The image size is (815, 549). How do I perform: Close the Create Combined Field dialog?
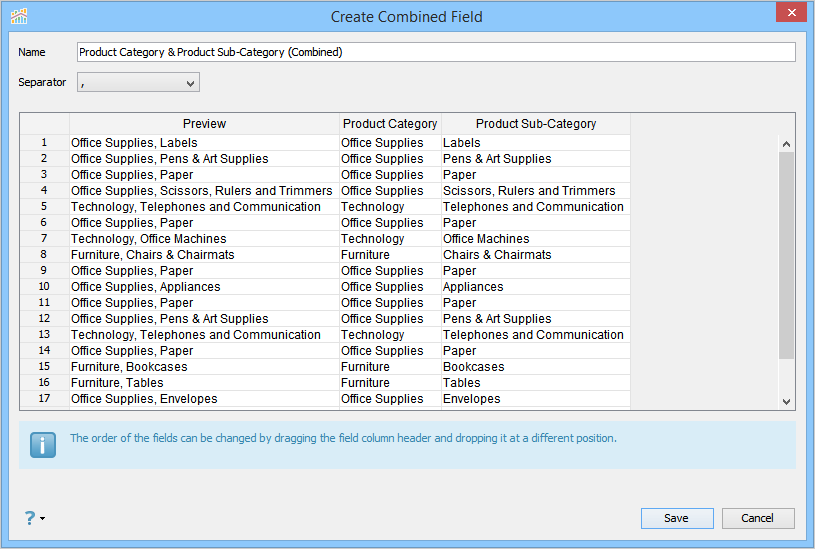point(791,13)
